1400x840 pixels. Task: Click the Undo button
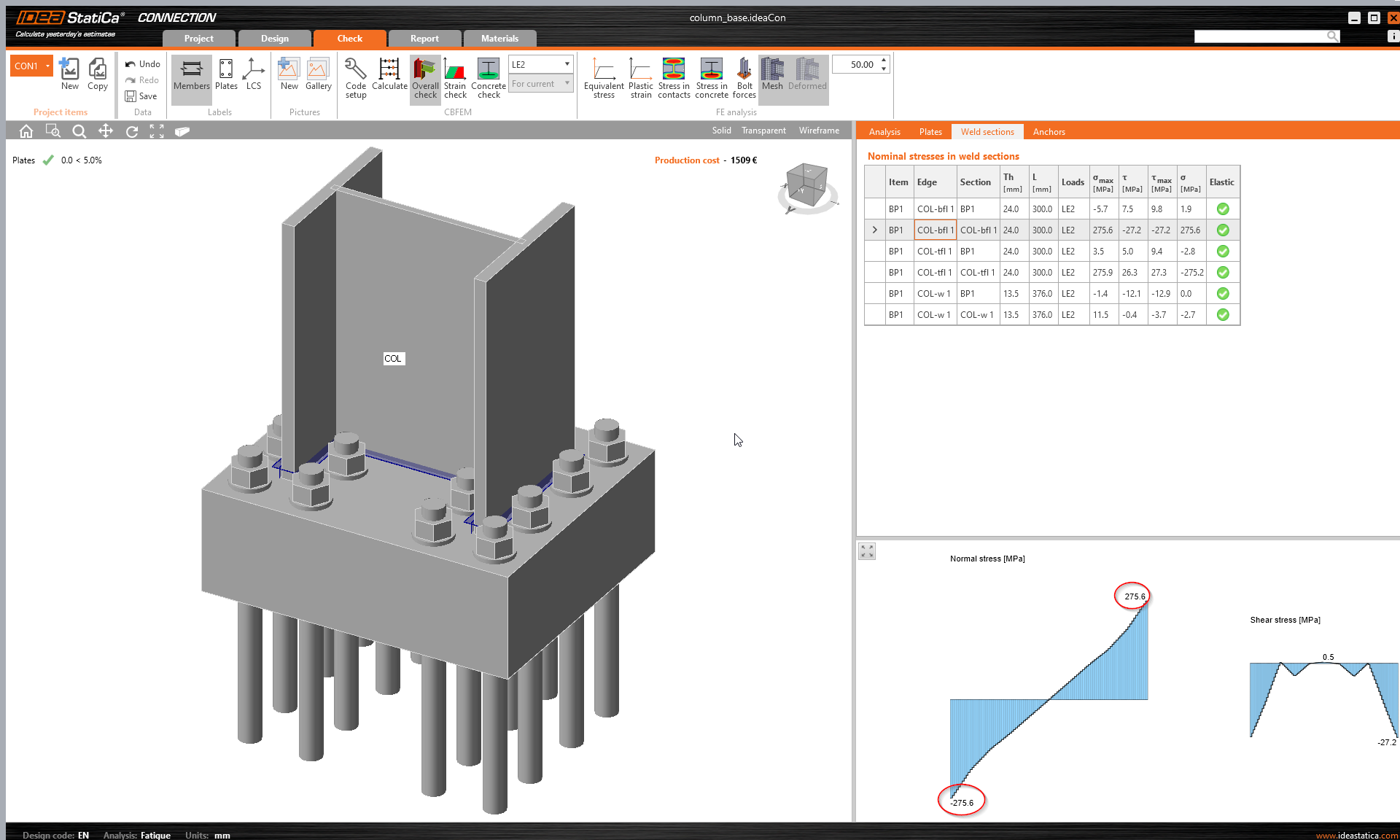[x=142, y=64]
